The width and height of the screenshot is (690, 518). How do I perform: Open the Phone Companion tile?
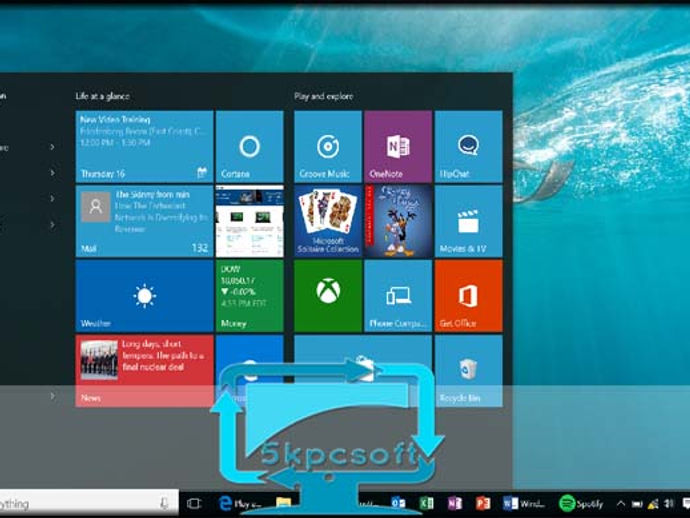(398, 296)
